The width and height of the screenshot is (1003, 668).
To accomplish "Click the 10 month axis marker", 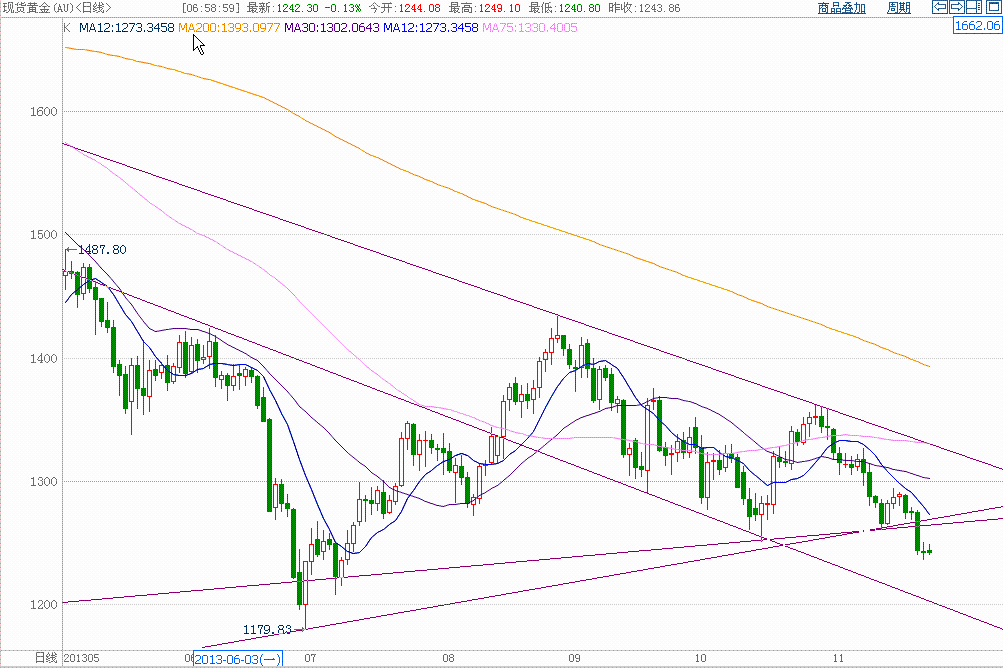I will tap(700, 658).
